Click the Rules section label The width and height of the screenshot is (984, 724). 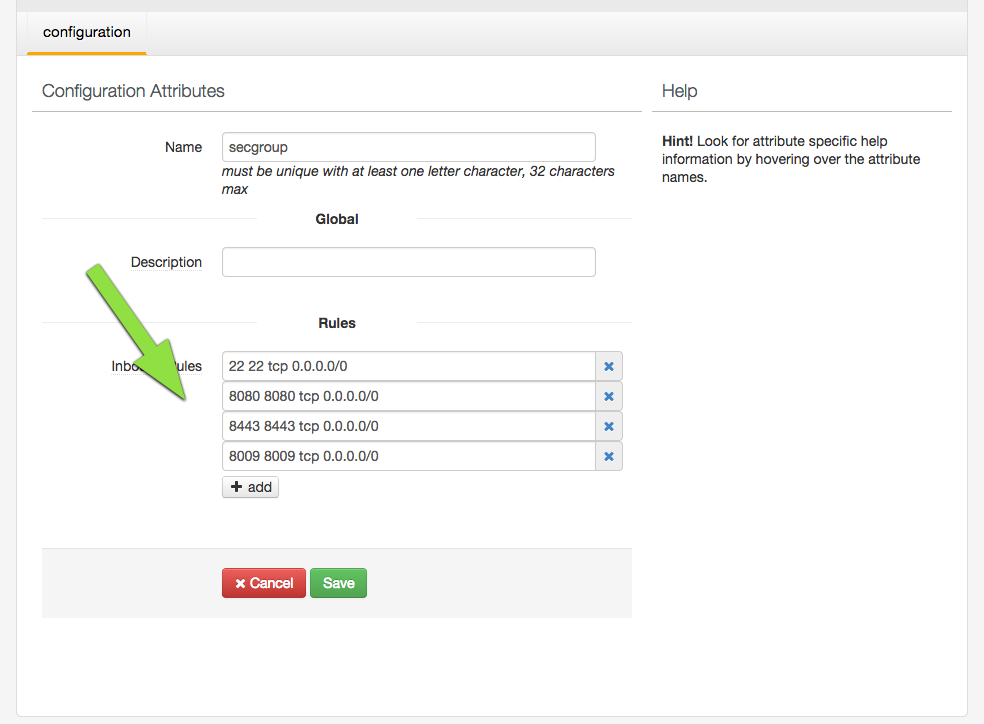click(x=336, y=322)
